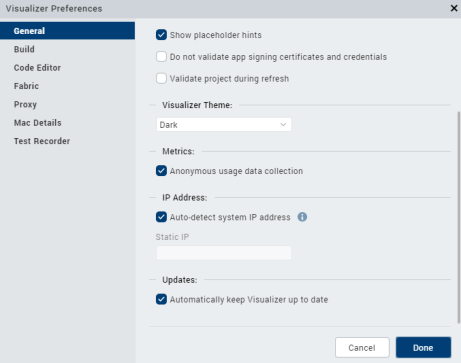Click the Visualizer Preferences title text
This screenshot has height=363, width=461.
pyautogui.click(x=54, y=9)
